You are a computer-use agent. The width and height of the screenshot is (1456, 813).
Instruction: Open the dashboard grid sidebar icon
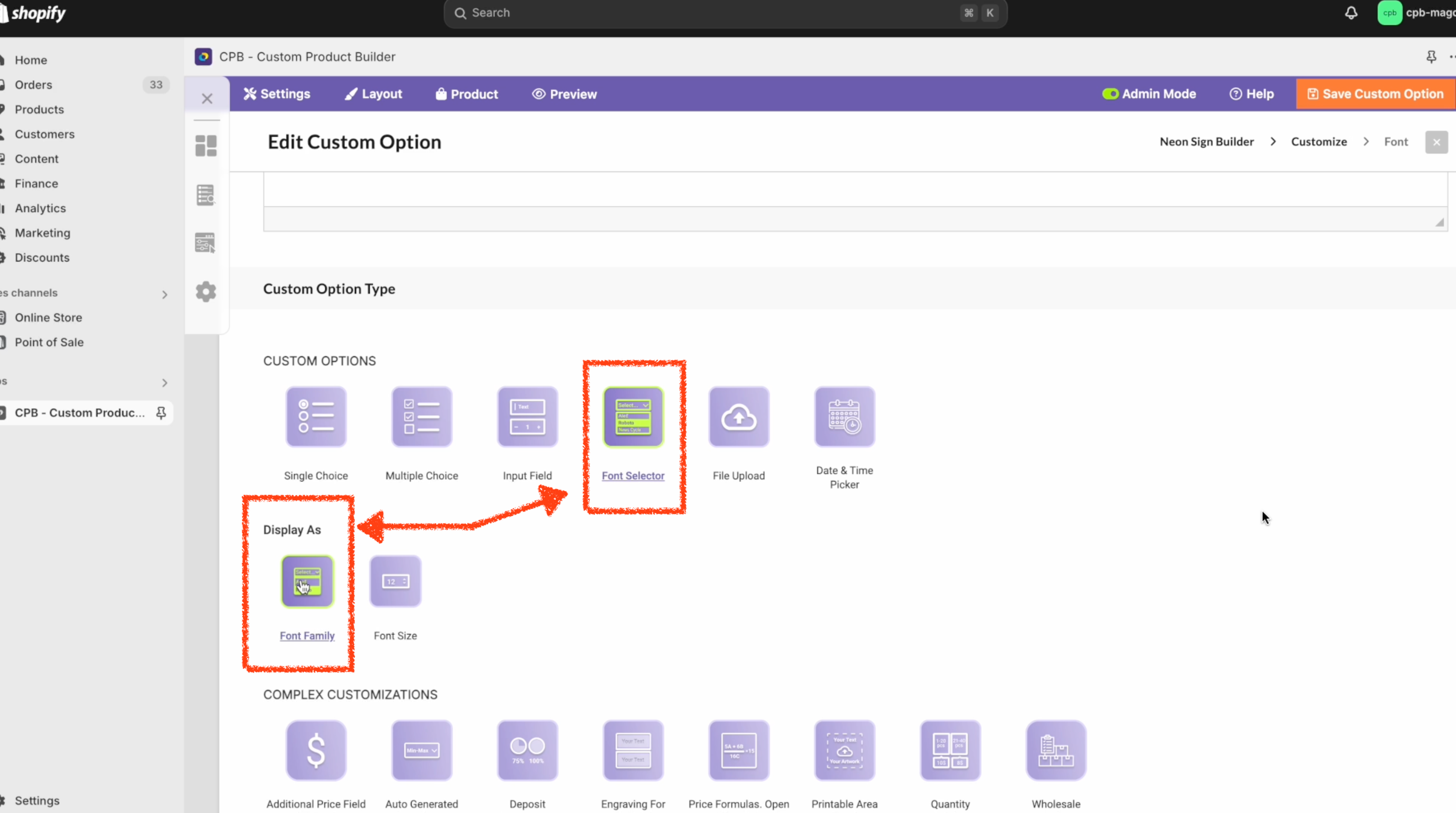206,146
